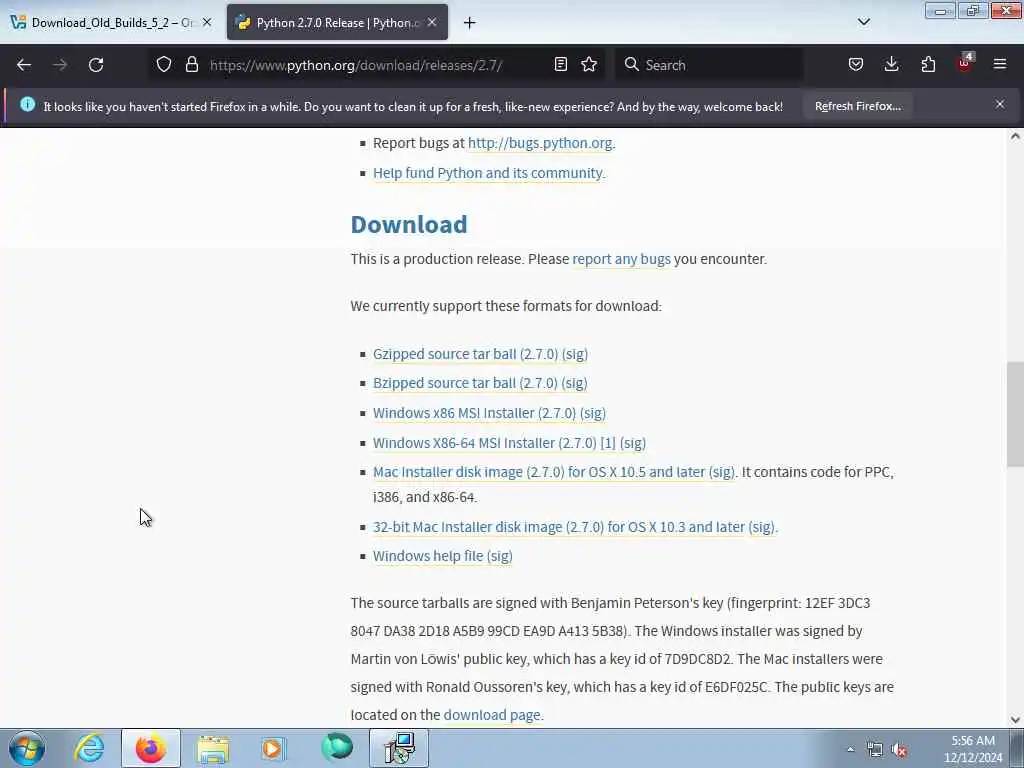
Task: Click the green round app taskbar icon
Action: 337,748
